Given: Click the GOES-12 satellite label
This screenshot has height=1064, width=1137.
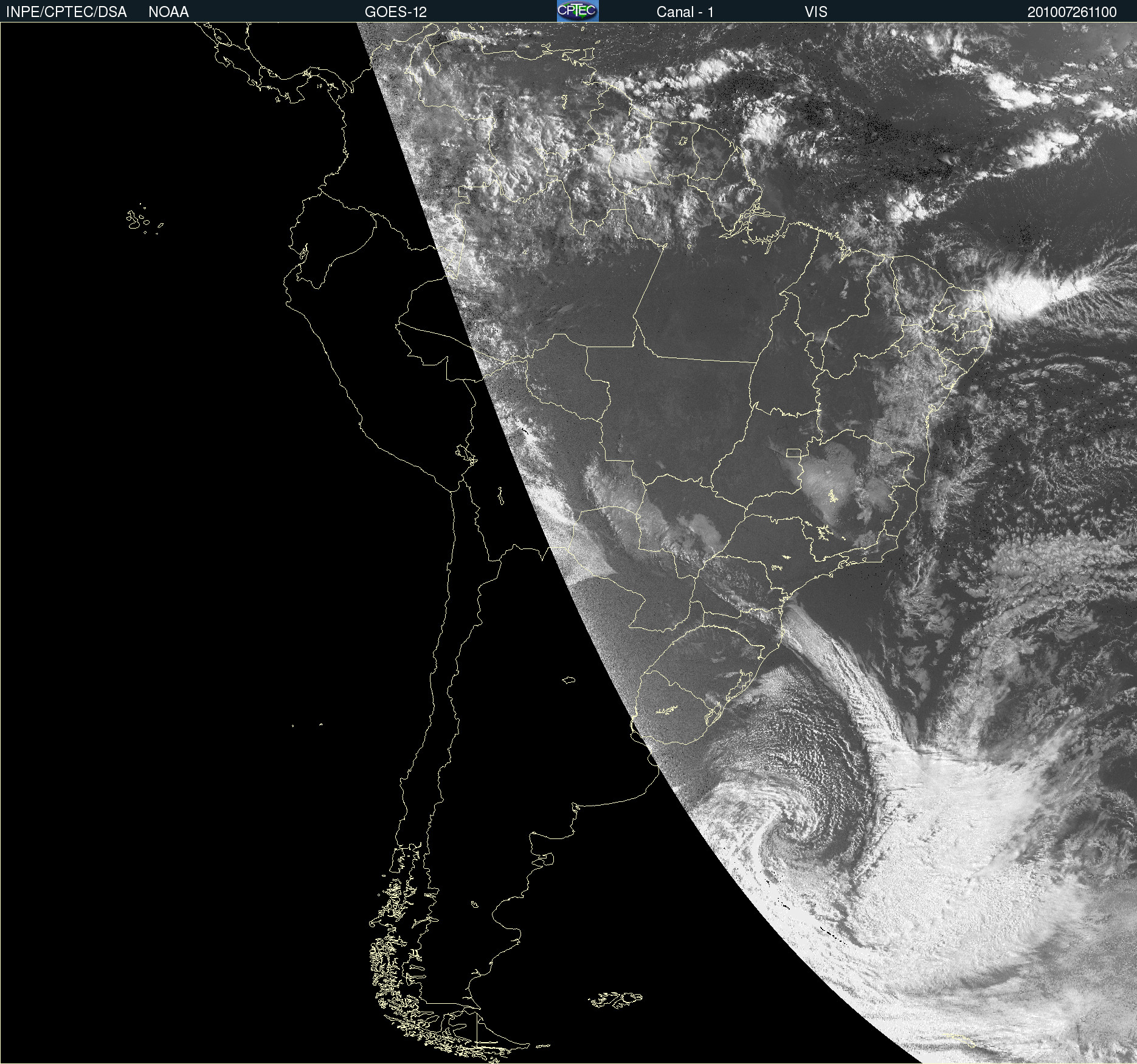Looking at the screenshot, I should (396, 12).
